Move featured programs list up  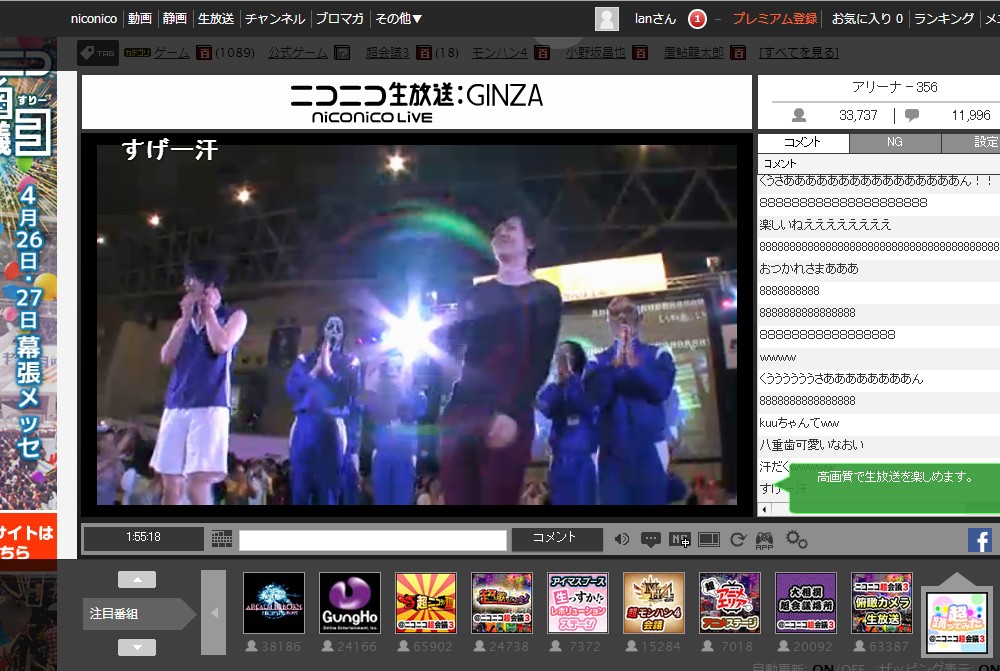(136, 579)
